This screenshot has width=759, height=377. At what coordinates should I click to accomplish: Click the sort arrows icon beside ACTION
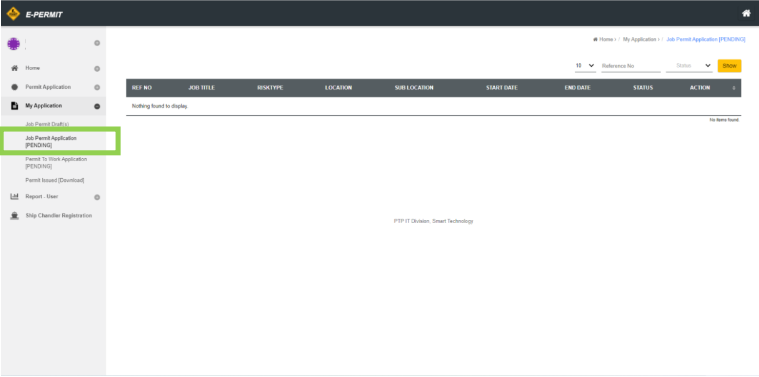[x=734, y=88]
